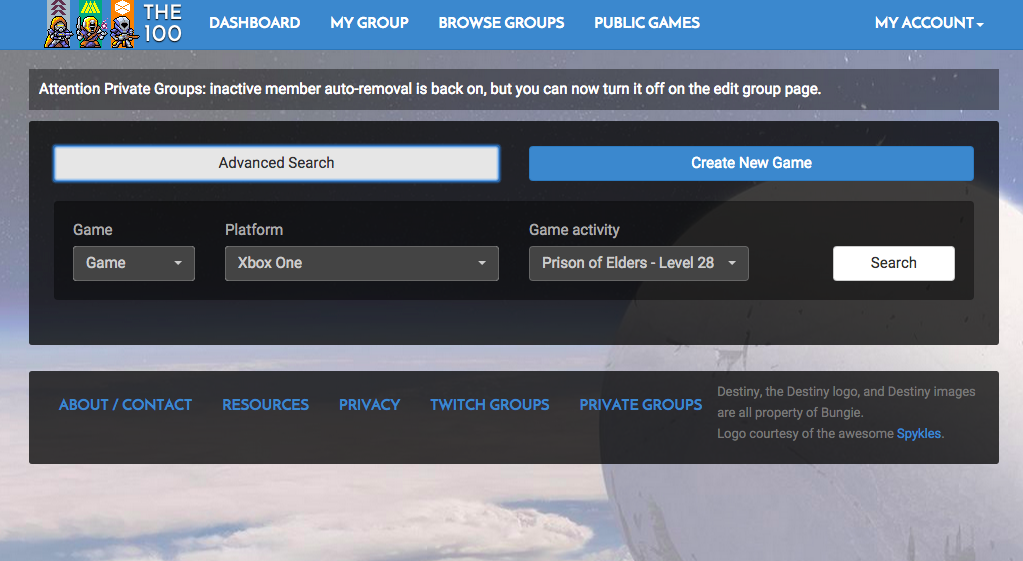Open the About / Contact footer link
This screenshot has height=561, width=1023.
coord(125,405)
